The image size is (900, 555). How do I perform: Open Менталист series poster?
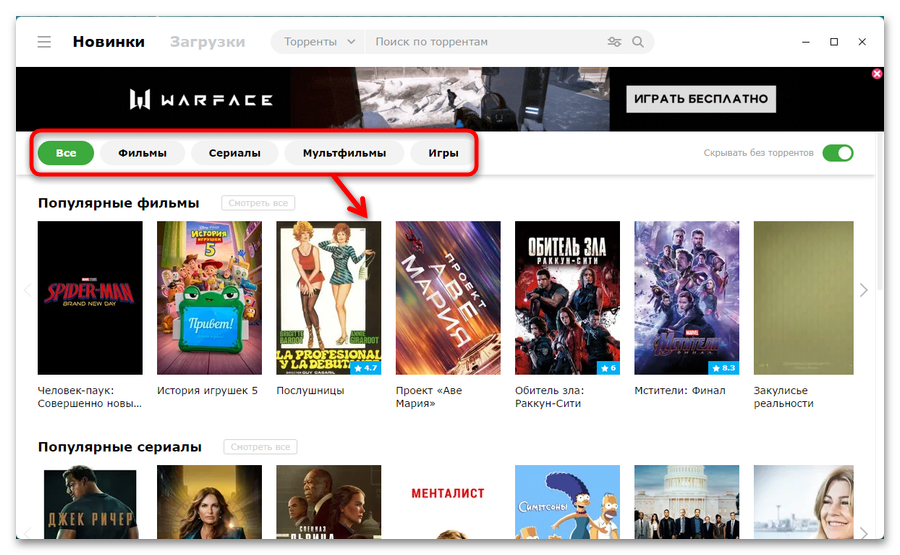pyautogui.click(x=448, y=502)
